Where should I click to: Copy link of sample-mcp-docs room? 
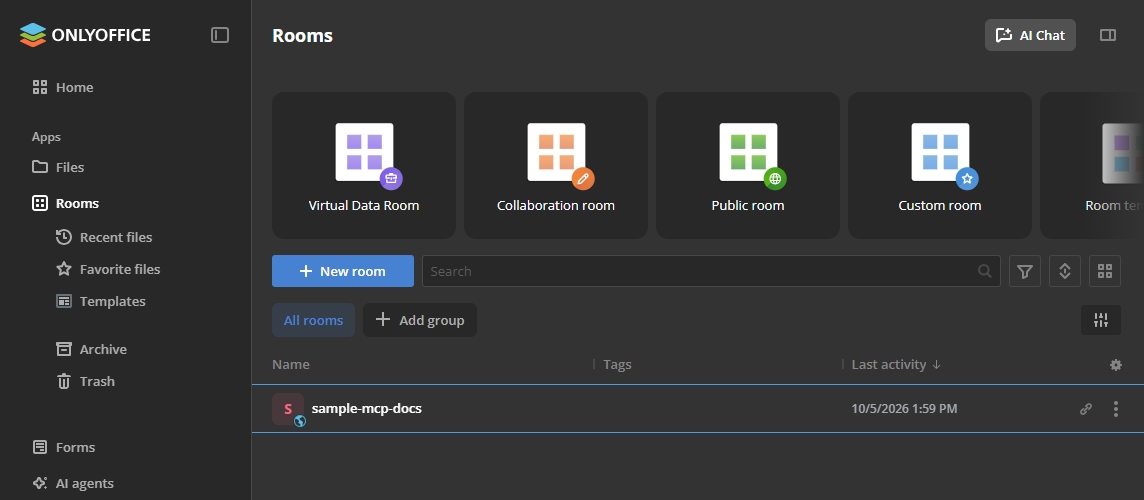pyautogui.click(x=1086, y=409)
